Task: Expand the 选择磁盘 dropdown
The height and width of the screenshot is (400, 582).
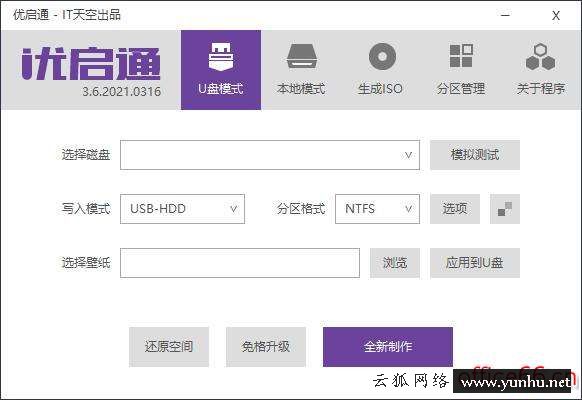Action: [270, 155]
